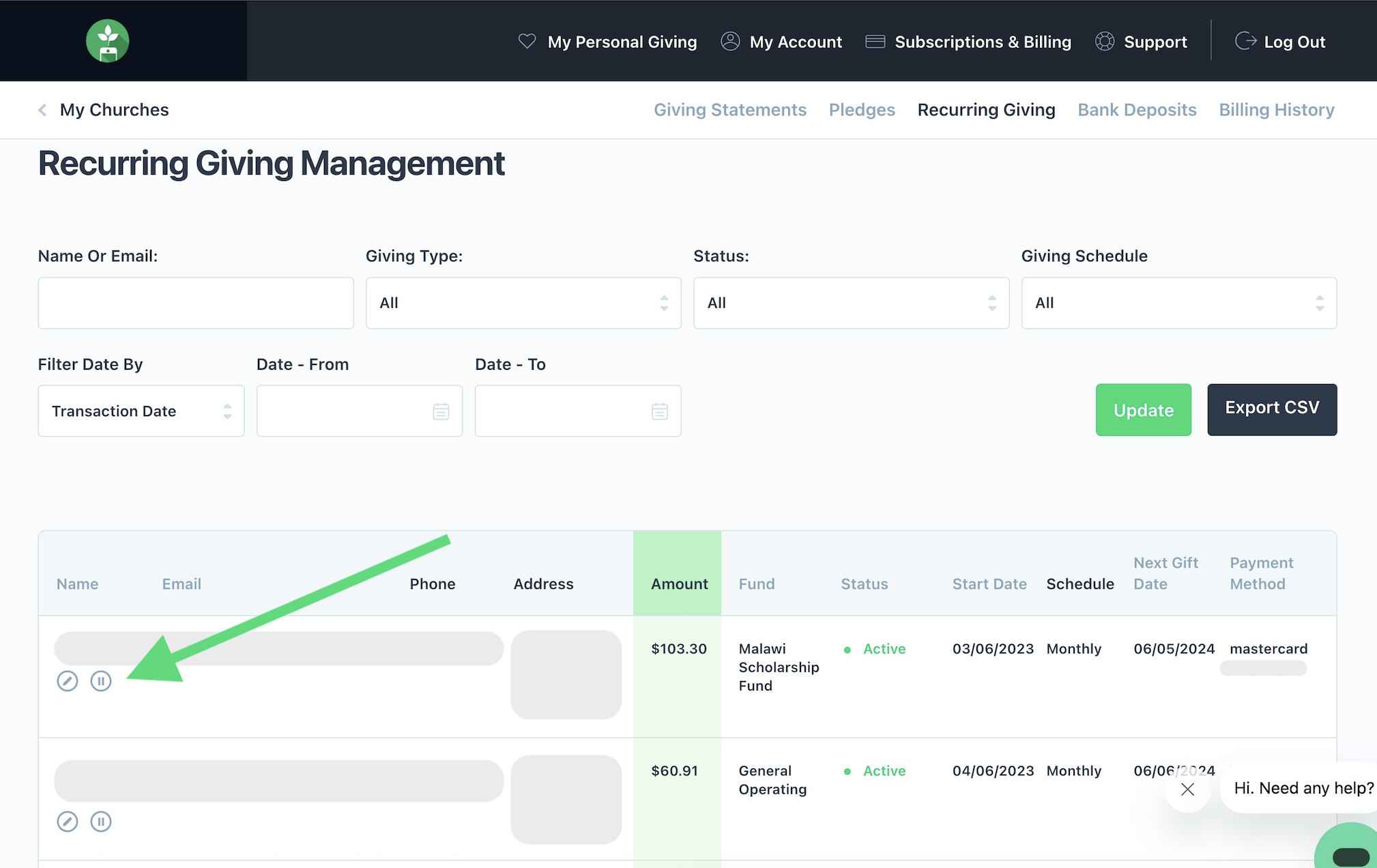Sort by the Payment Method header
1377x868 pixels.
point(1262,573)
